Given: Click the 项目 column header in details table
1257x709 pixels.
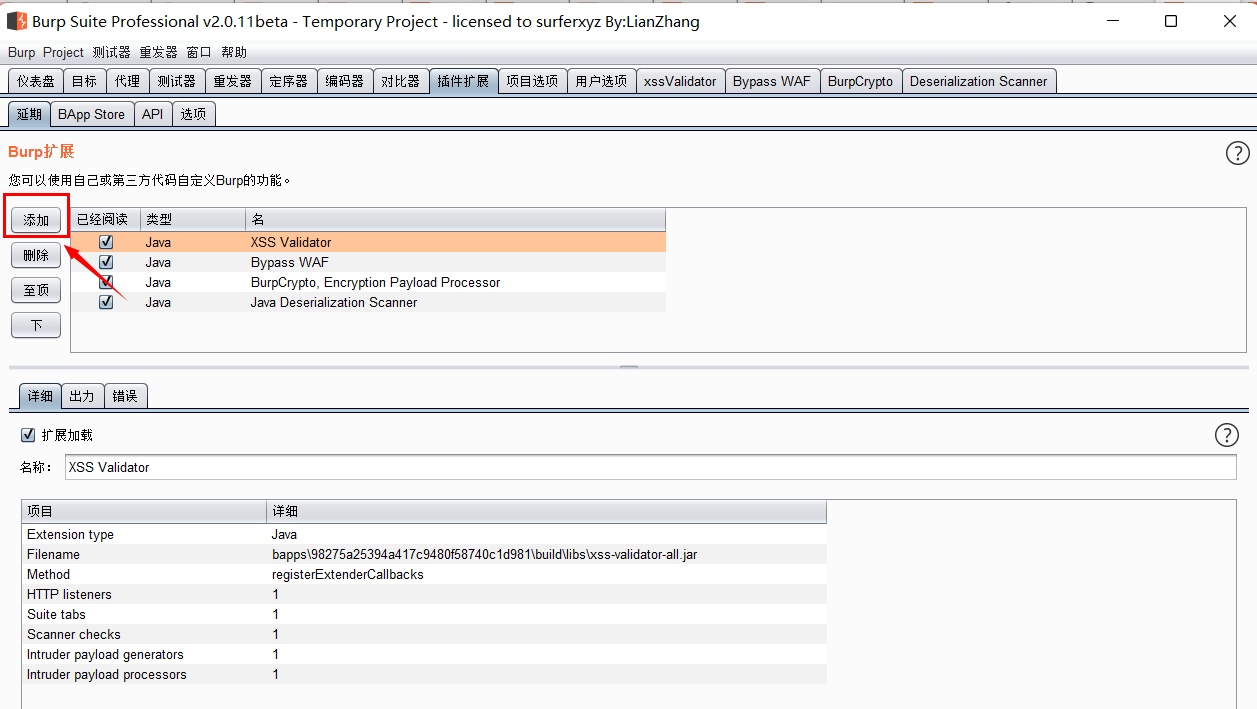Looking at the screenshot, I should [x=144, y=511].
